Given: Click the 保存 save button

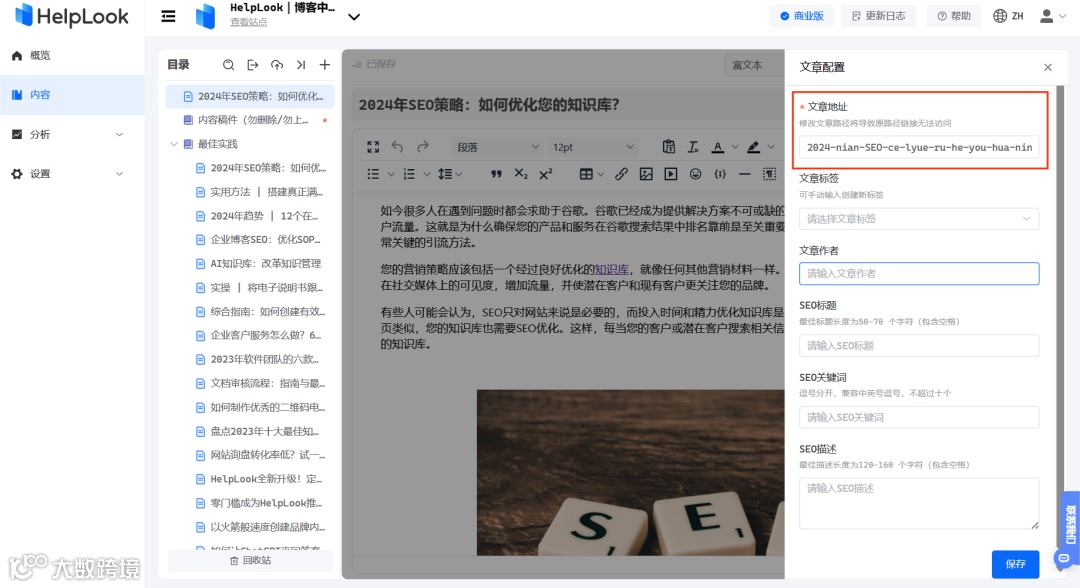Looking at the screenshot, I should pyautogui.click(x=1014, y=563).
